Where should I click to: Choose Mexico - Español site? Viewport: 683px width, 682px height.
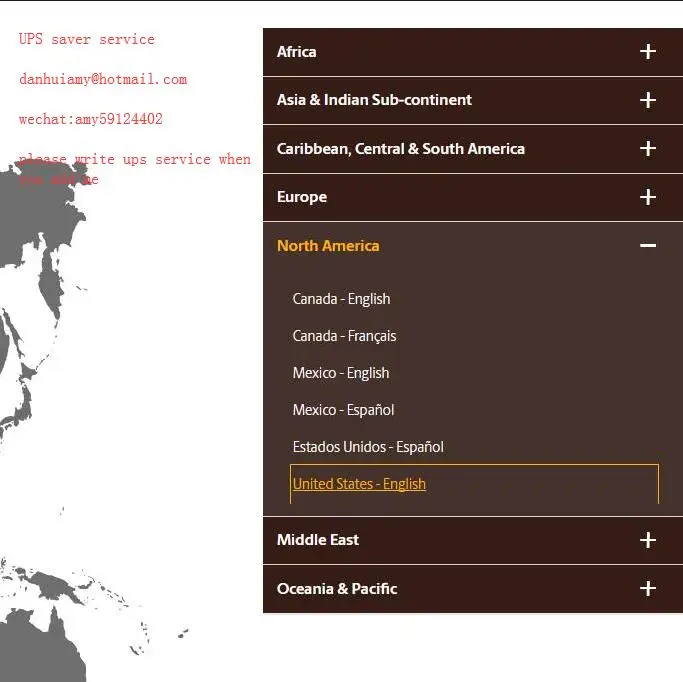[344, 410]
